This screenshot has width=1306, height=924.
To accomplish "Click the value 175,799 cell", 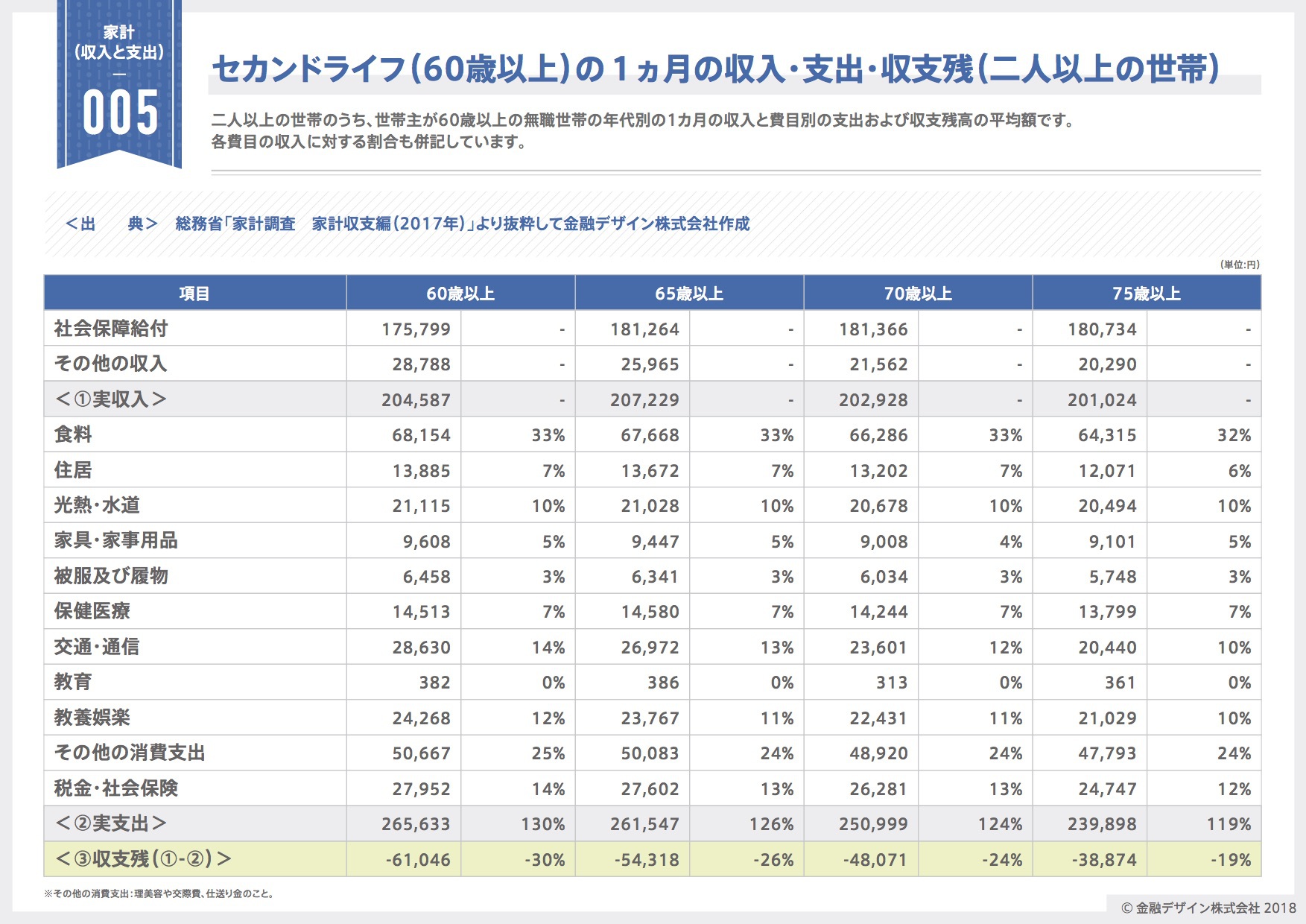I will tap(416, 329).
